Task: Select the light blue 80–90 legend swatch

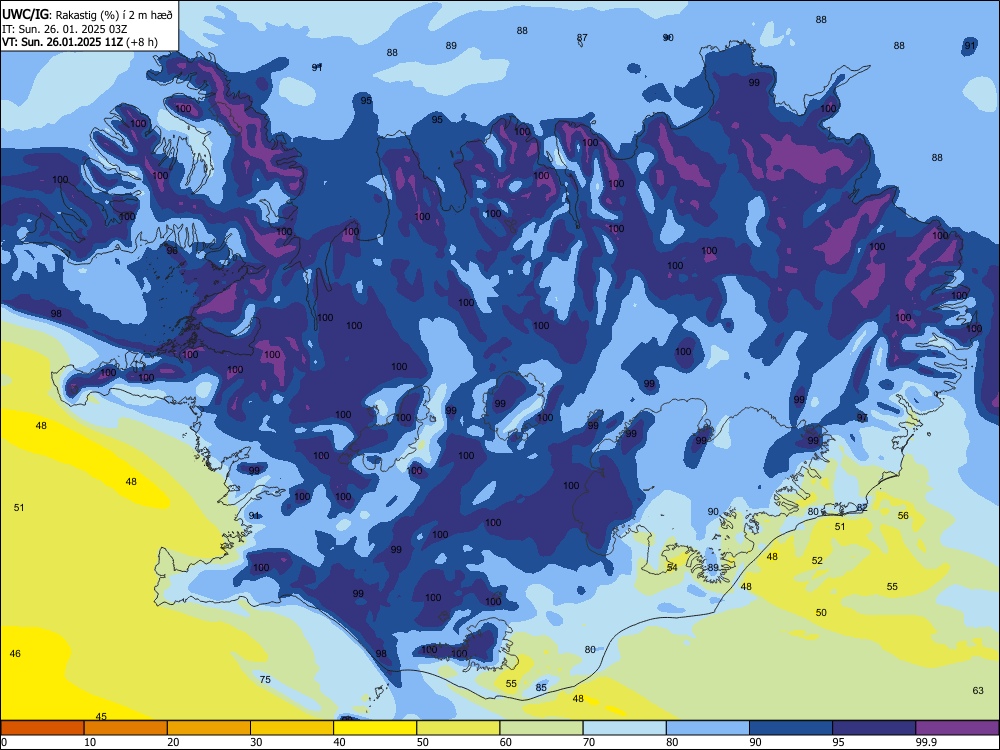Action: (x=708, y=728)
